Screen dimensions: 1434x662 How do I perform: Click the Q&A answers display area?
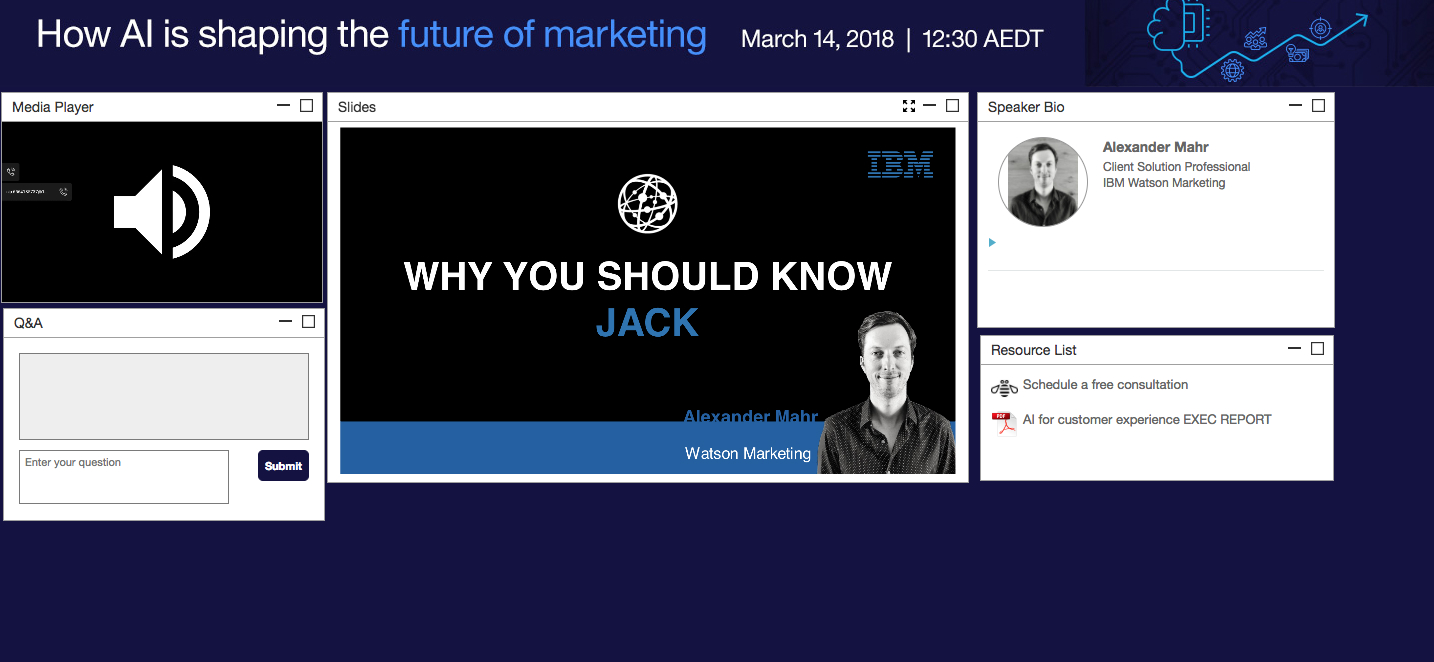point(164,396)
